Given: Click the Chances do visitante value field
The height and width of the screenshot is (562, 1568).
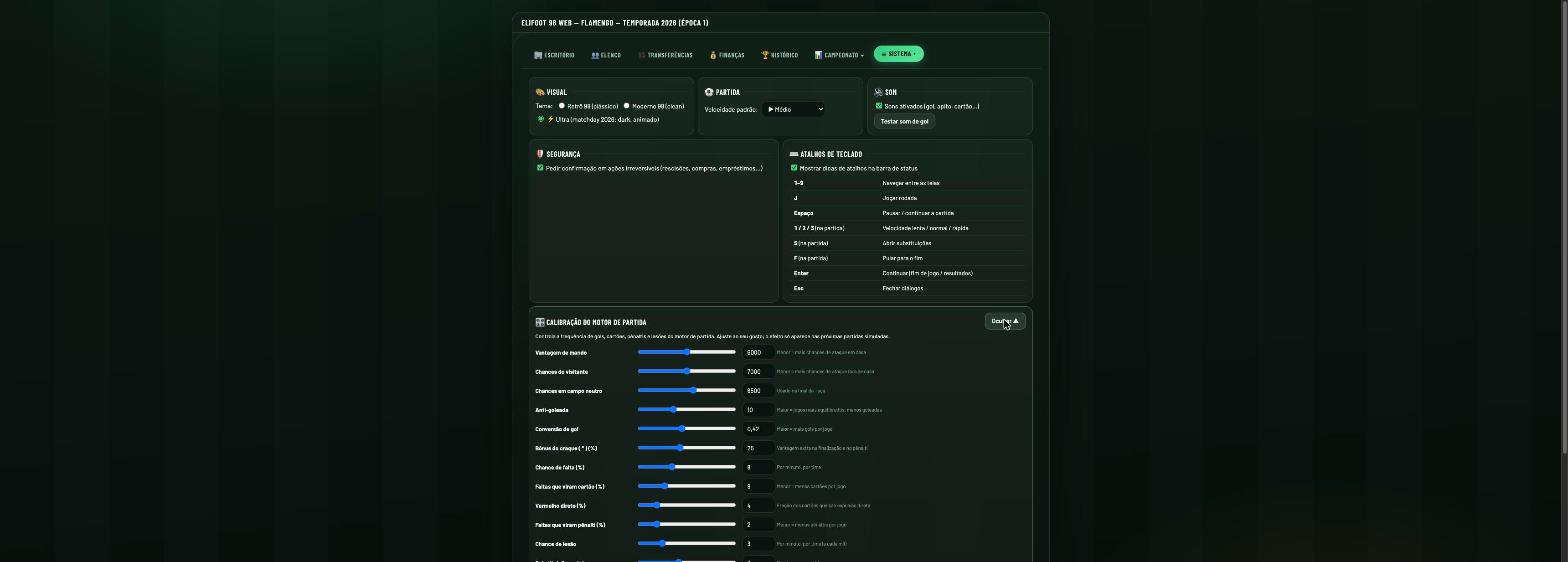Looking at the screenshot, I should coord(758,371).
